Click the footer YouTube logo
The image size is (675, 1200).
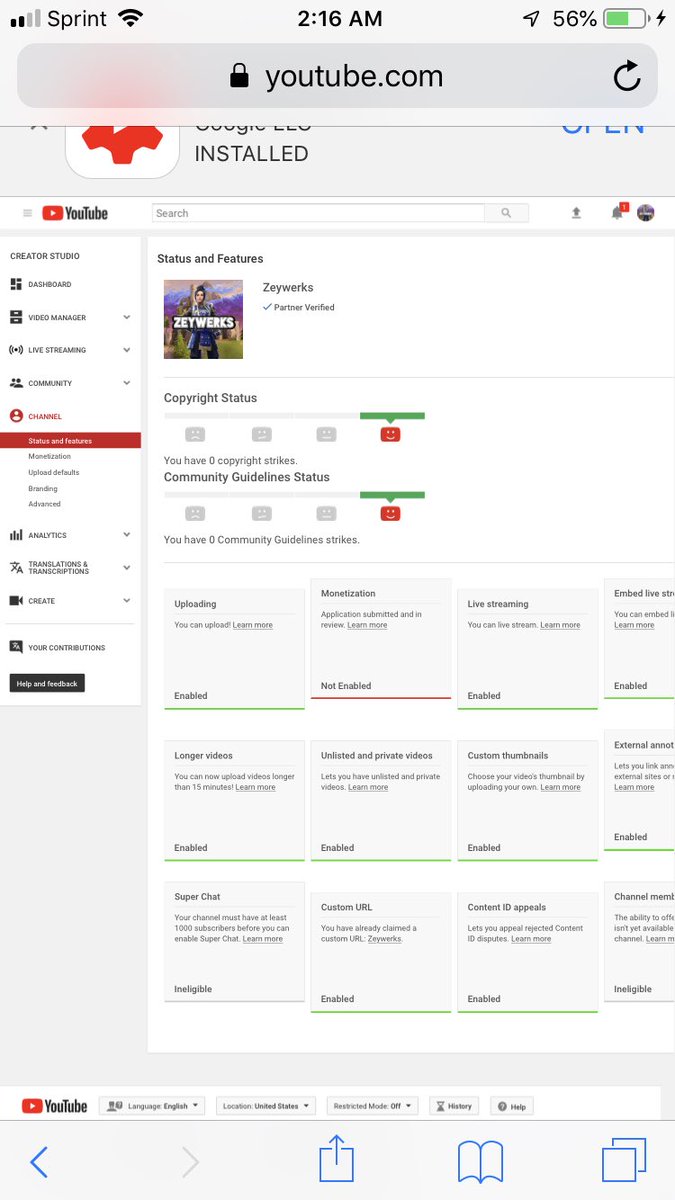[x=54, y=1106]
